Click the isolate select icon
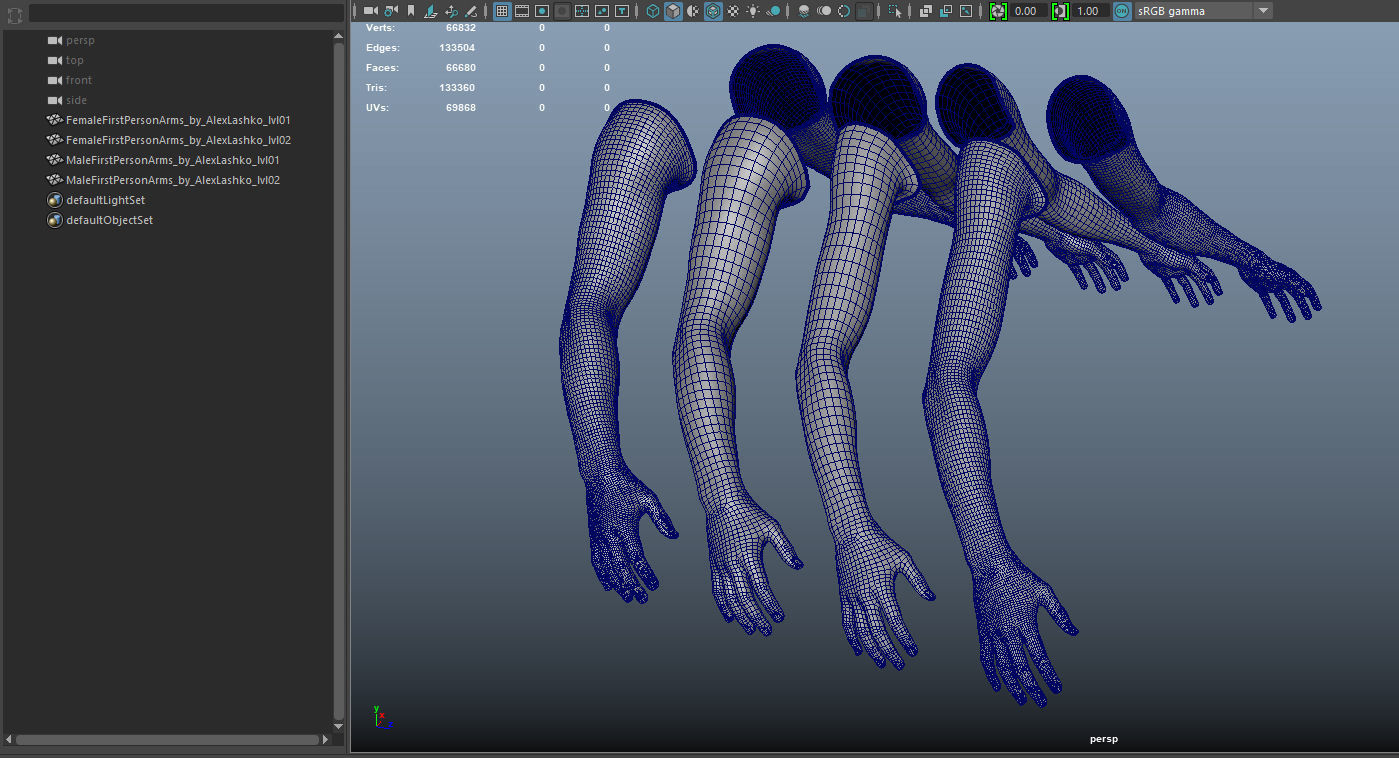This screenshot has width=1399, height=758. tap(895, 11)
